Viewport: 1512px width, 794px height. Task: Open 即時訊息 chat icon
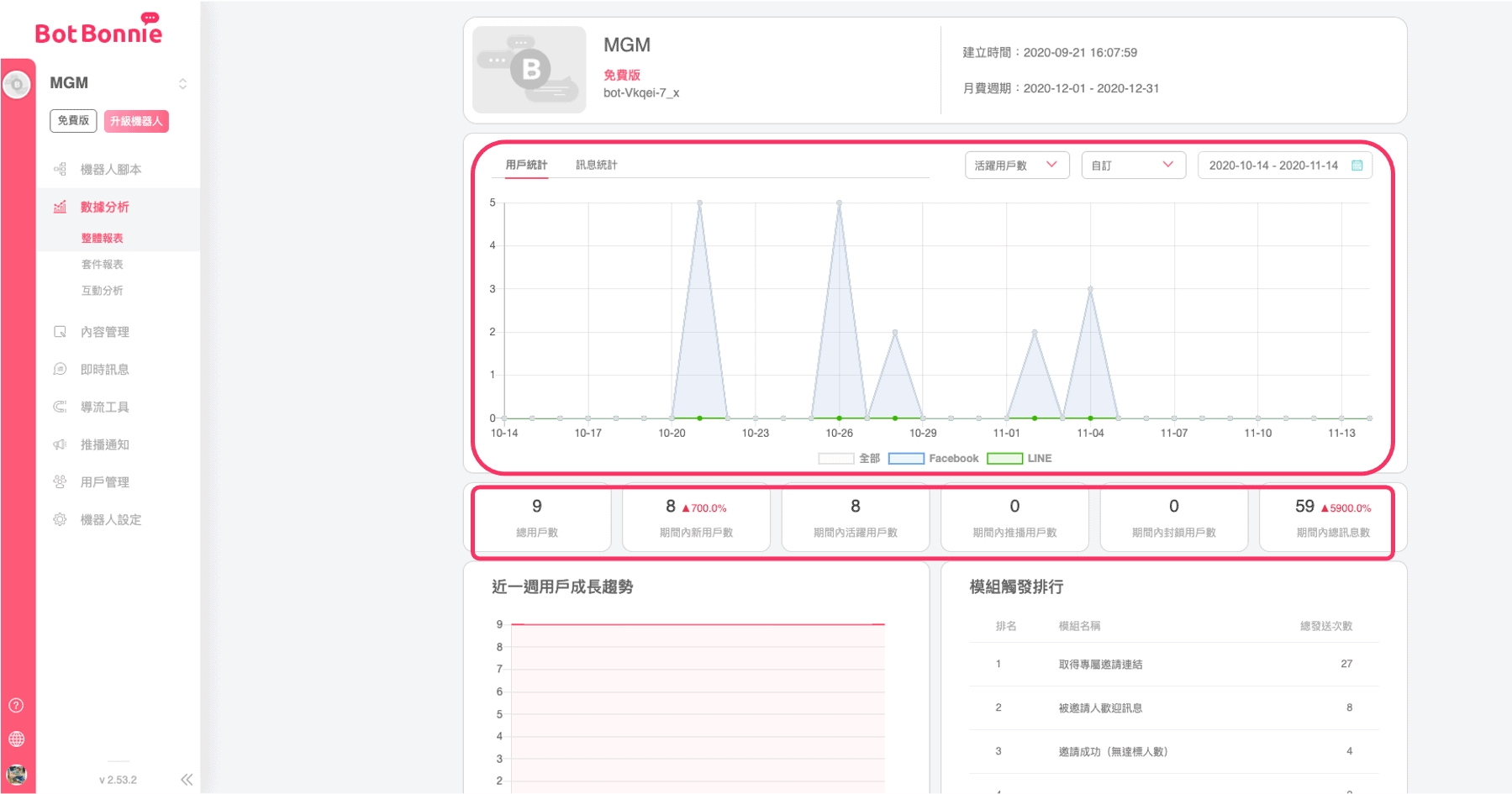[x=60, y=370]
